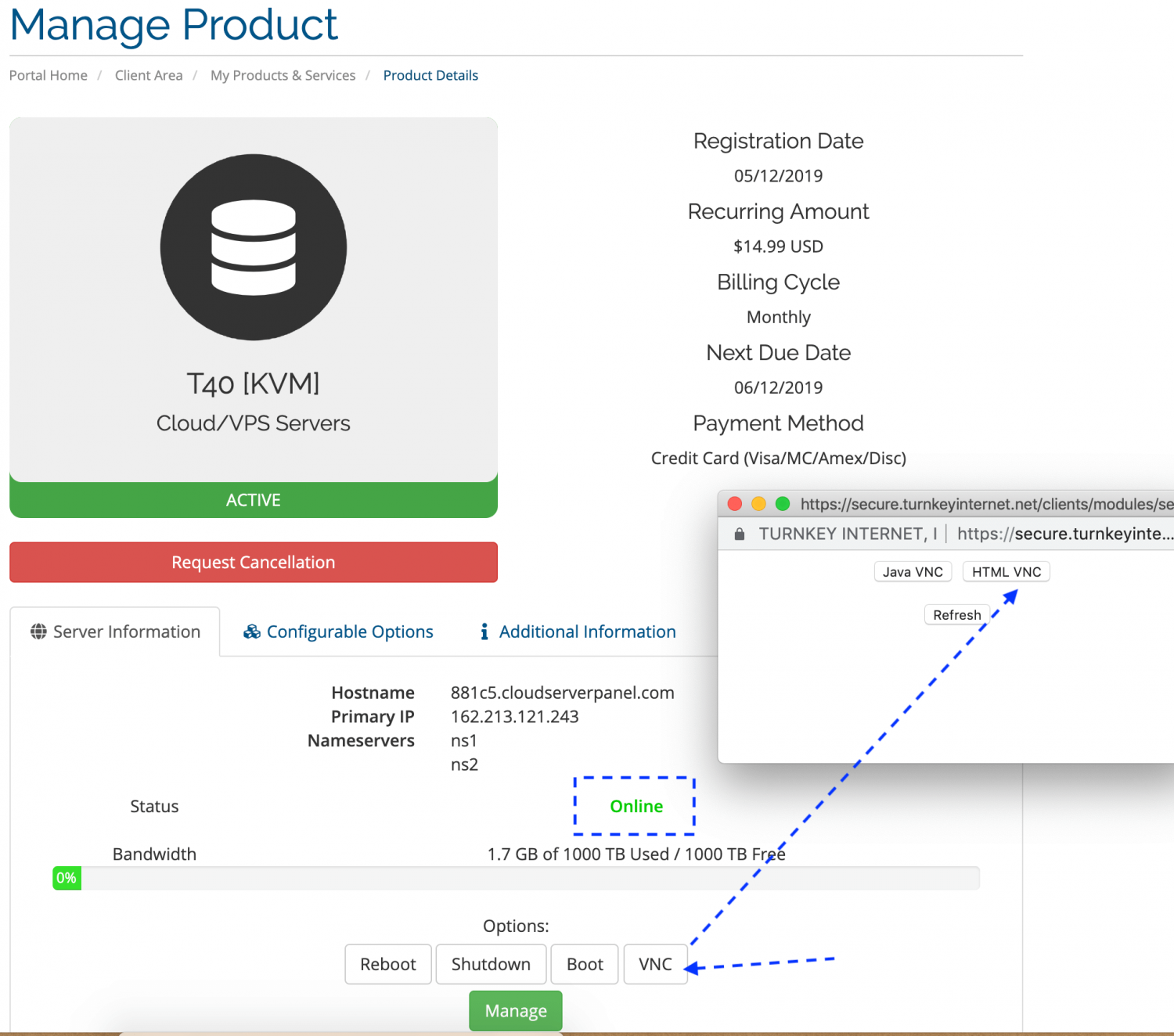1174x1036 pixels.
Task: Close the VNC popup with red dot
Action: tap(735, 504)
